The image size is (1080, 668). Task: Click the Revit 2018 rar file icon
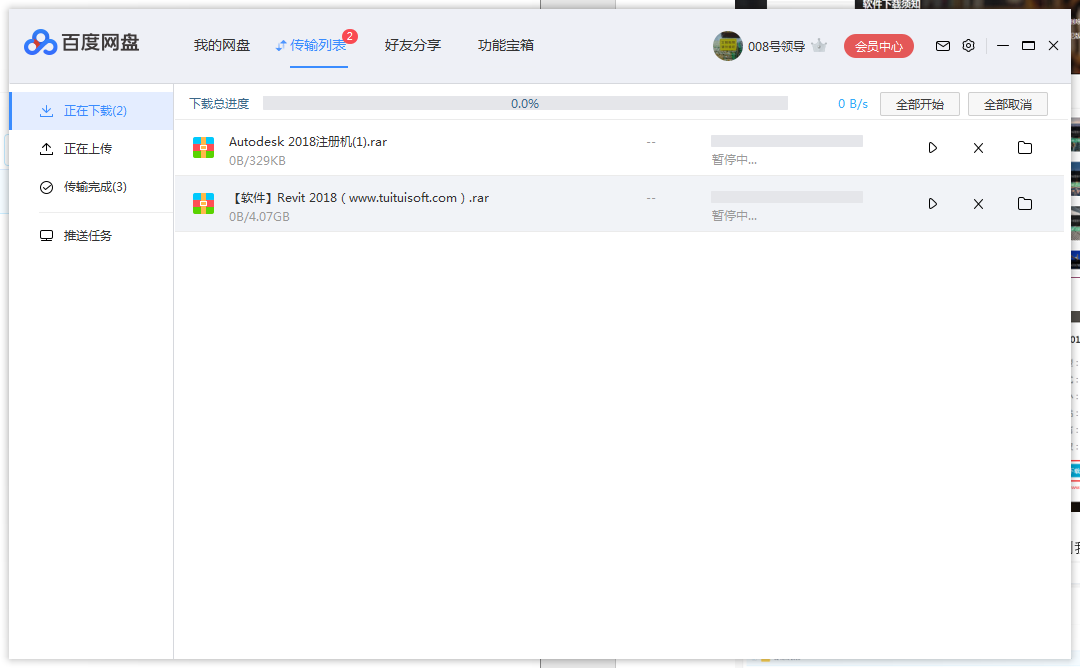[203, 204]
